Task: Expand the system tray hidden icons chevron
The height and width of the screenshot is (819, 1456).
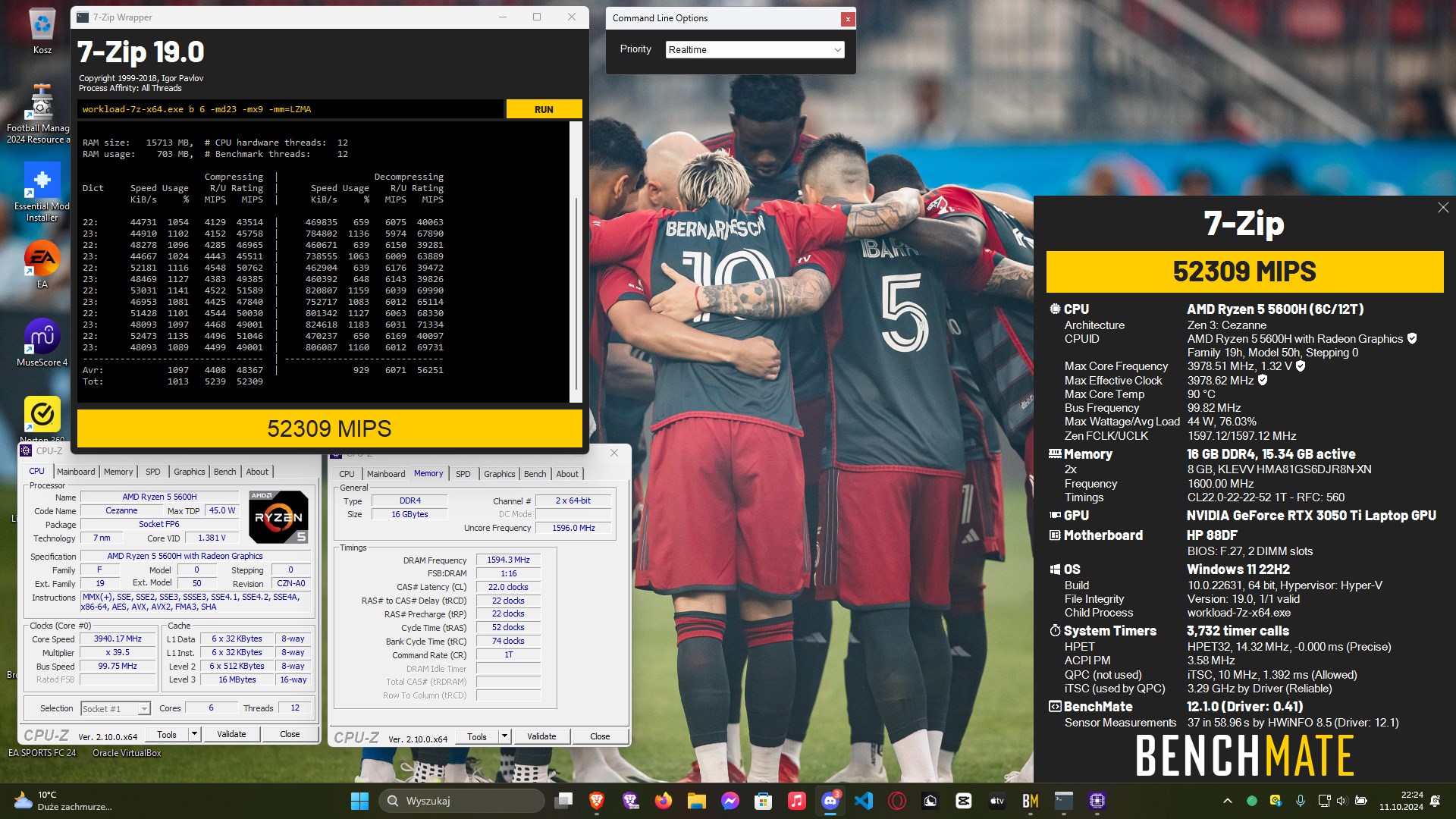Action: pyautogui.click(x=1227, y=801)
